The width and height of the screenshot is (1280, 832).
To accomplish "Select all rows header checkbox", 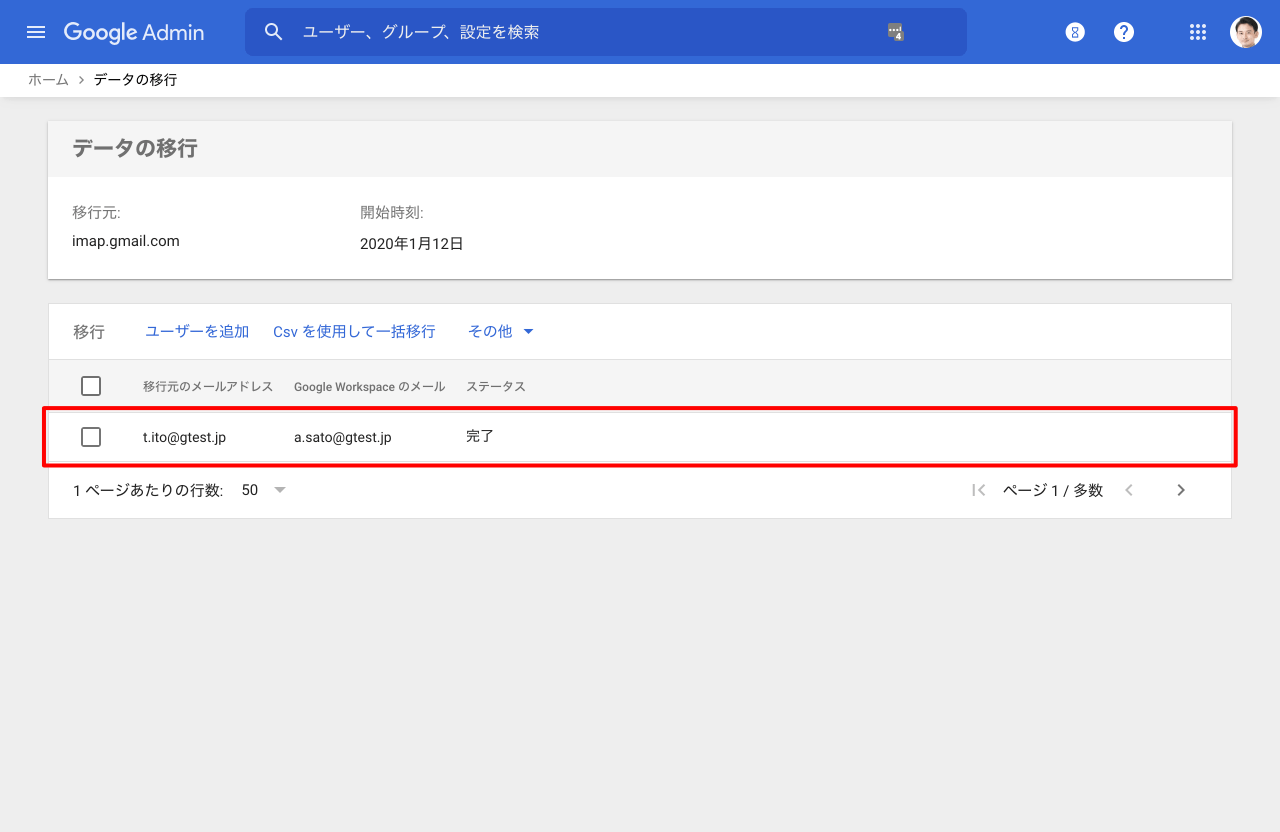I will 91,386.
